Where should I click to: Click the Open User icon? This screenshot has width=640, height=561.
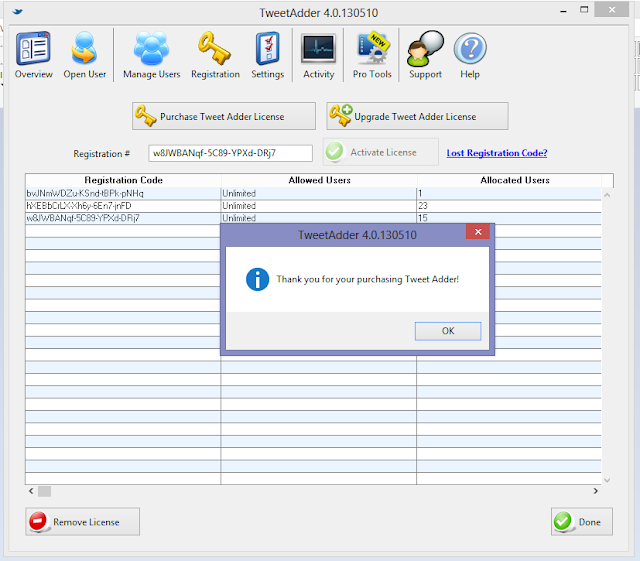click(84, 55)
